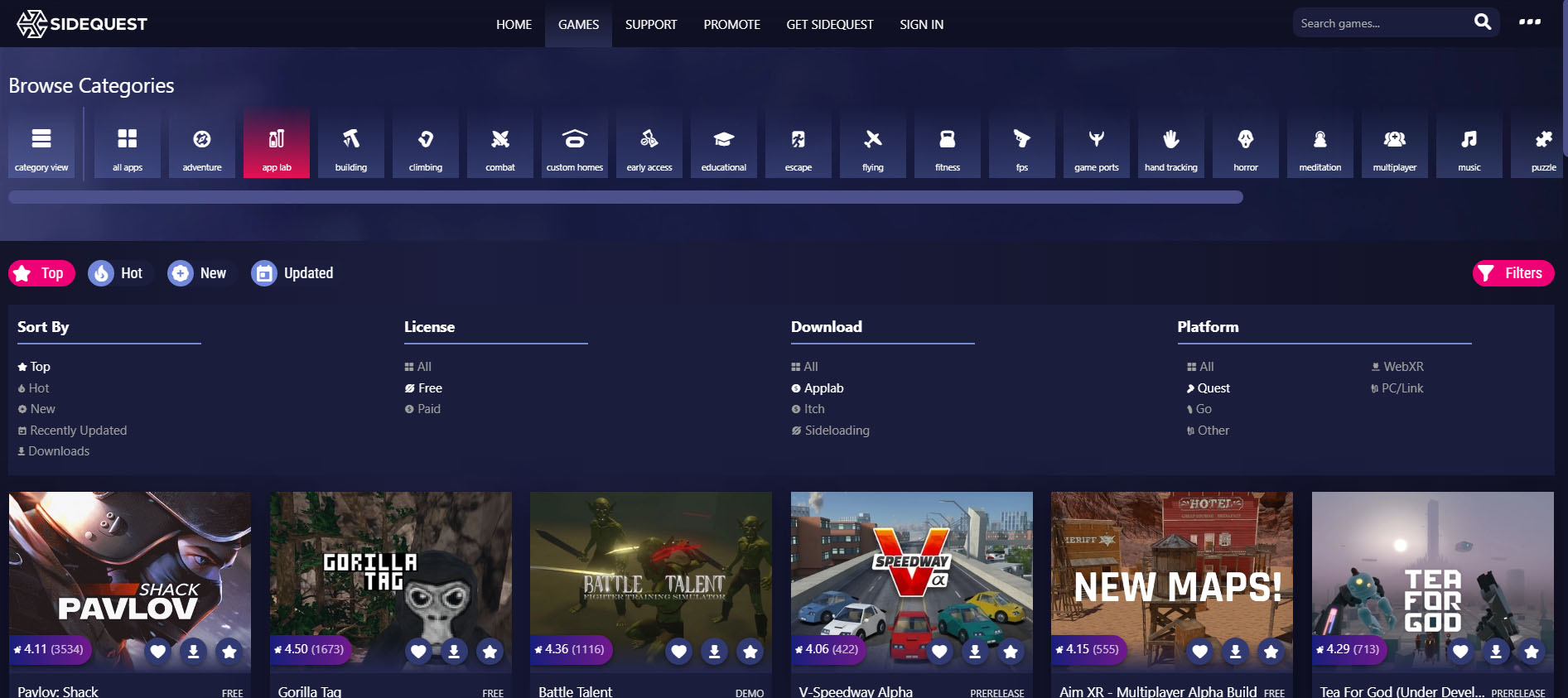Choose the music category
1568x698 pixels.
point(1469,143)
